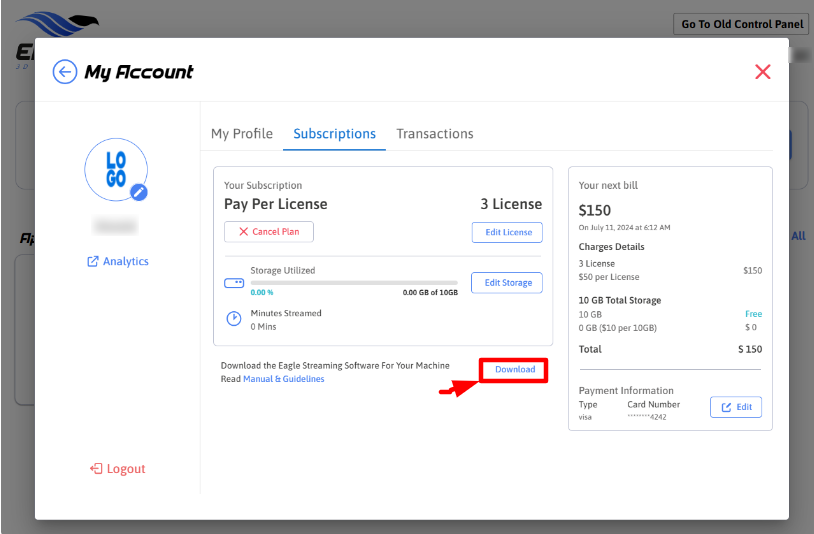Edit the payment information
This screenshot has width=814, height=534.
click(x=736, y=407)
